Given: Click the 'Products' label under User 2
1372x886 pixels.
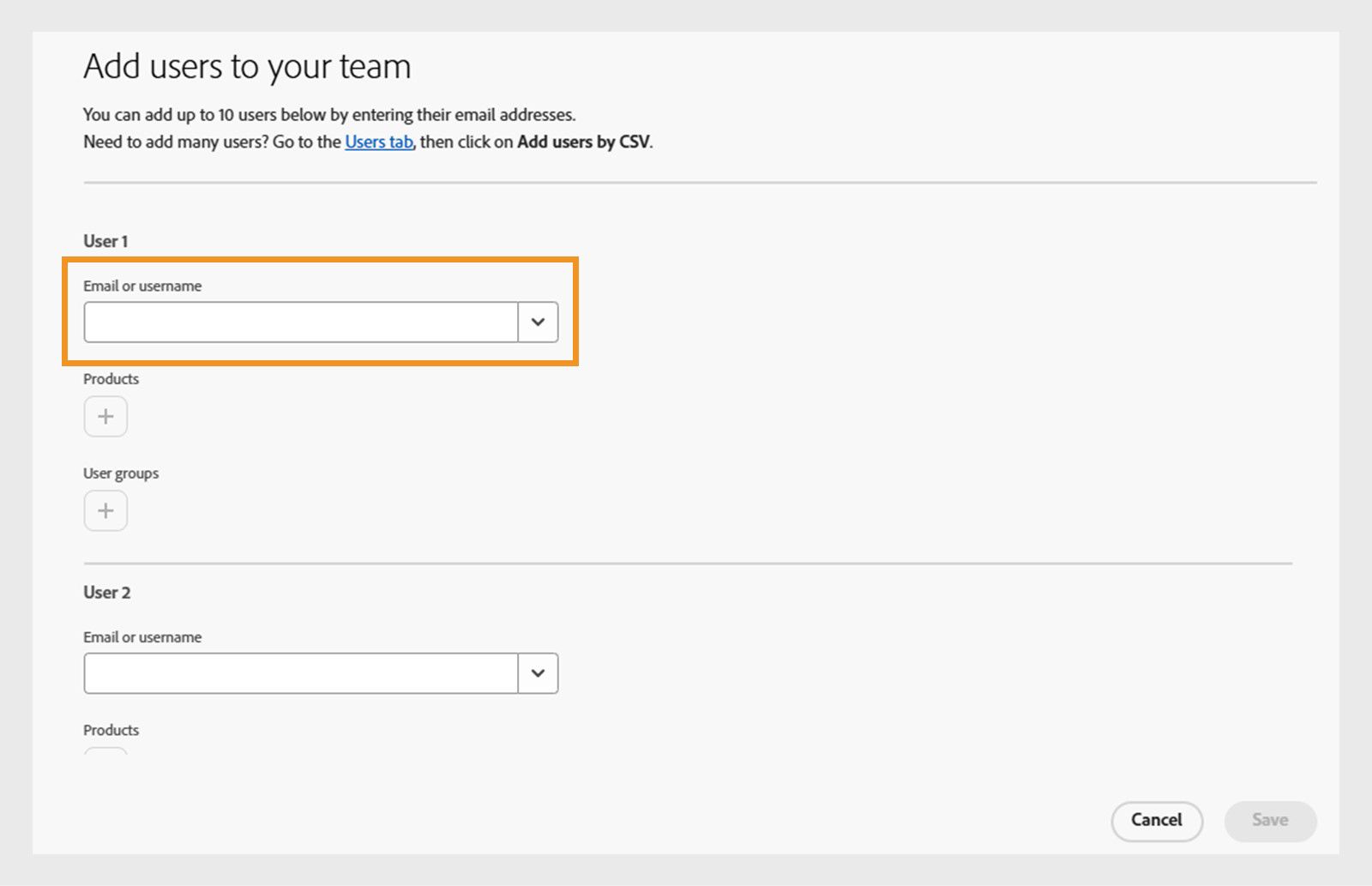Looking at the screenshot, I should click(x=111, y=731).
